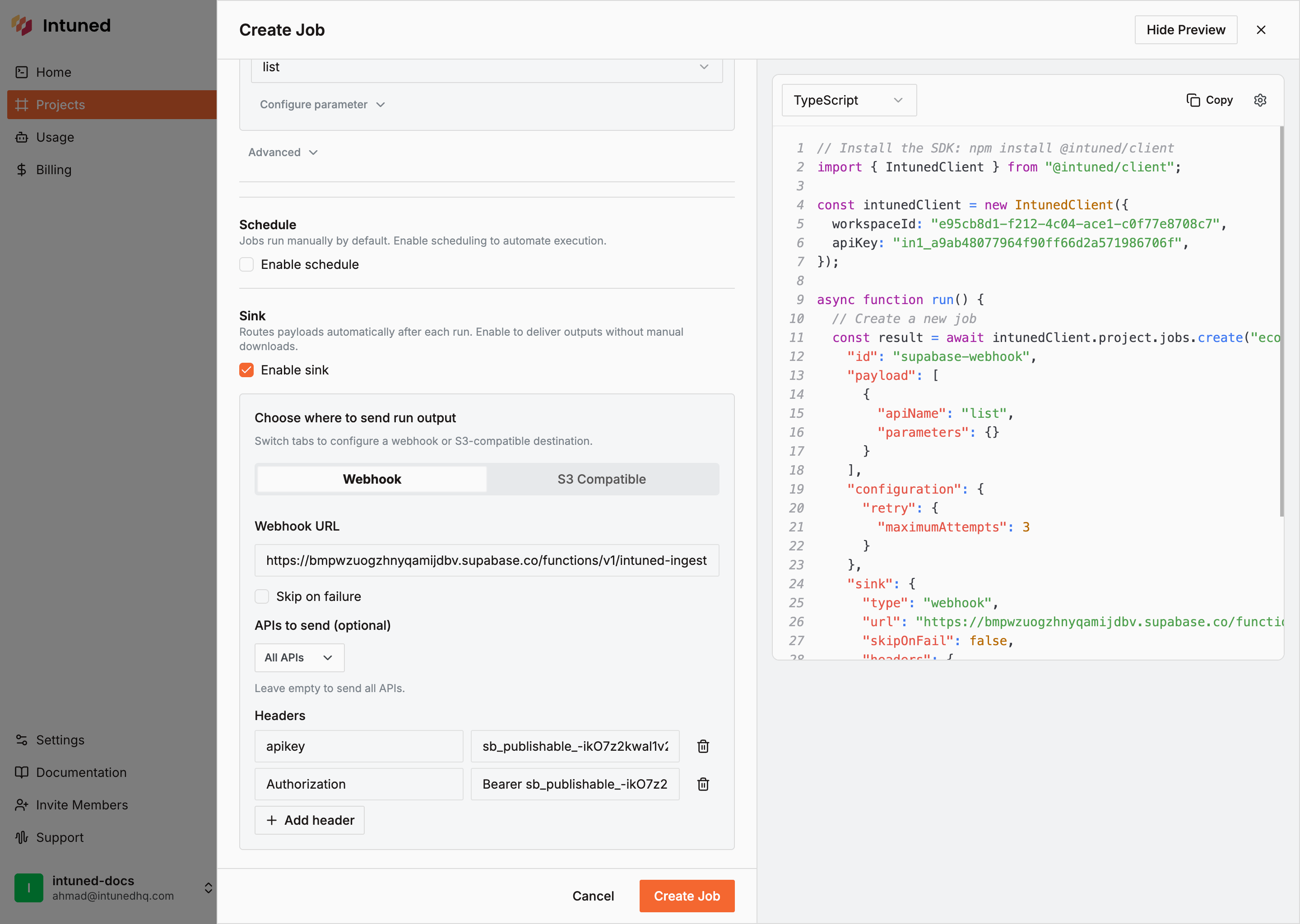Viewport: 1300px width, 924px height.
Task: Switch to the S3 Compatible tab
Action: click(602, 479)
